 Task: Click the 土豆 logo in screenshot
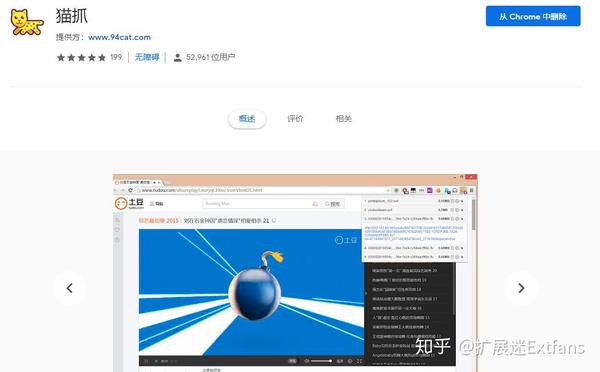pyautogui.click(x=129, y=204)
